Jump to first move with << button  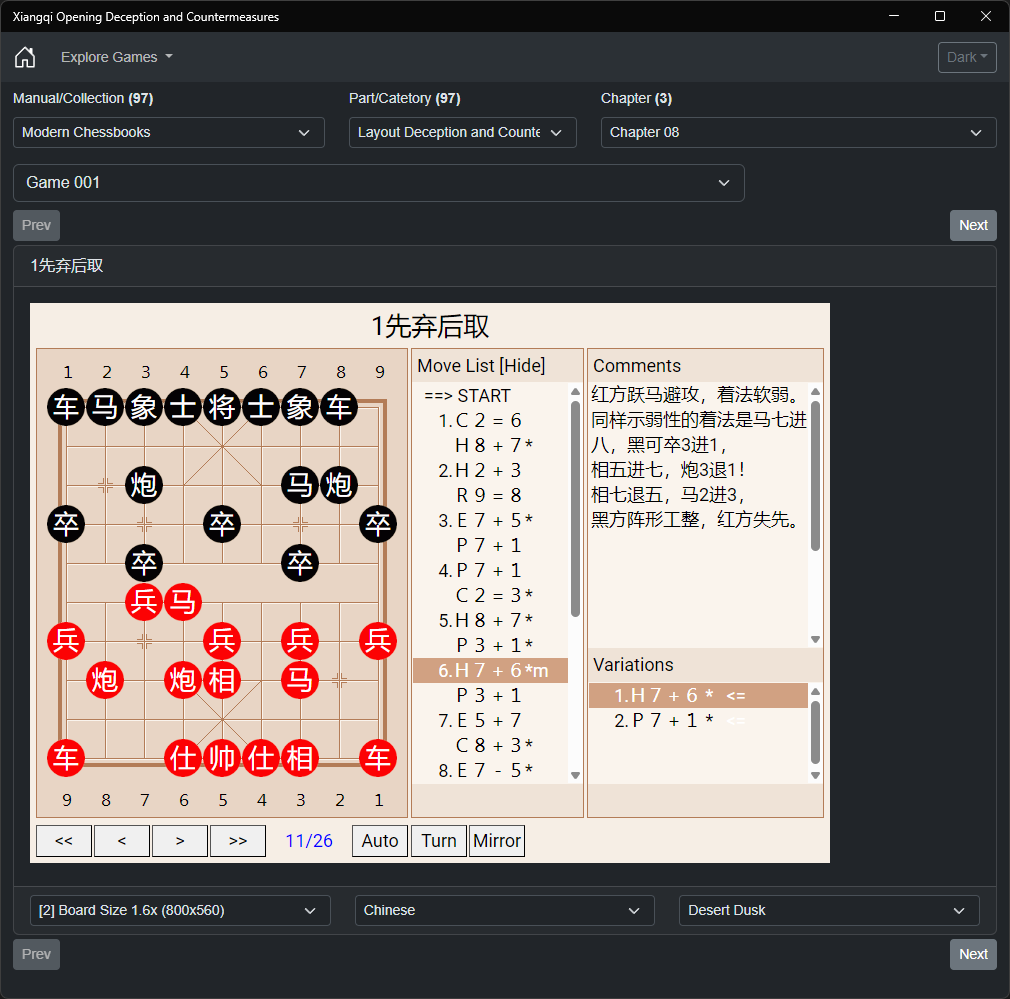point(64,841)
